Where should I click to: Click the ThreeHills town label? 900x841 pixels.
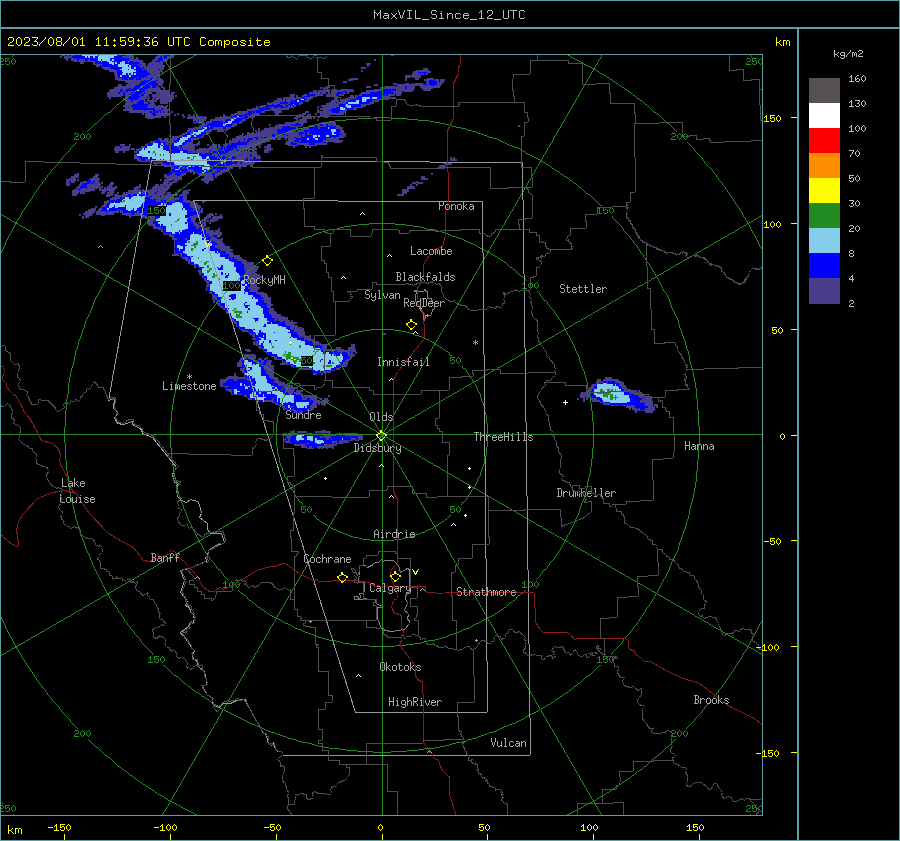pos(503,437)
